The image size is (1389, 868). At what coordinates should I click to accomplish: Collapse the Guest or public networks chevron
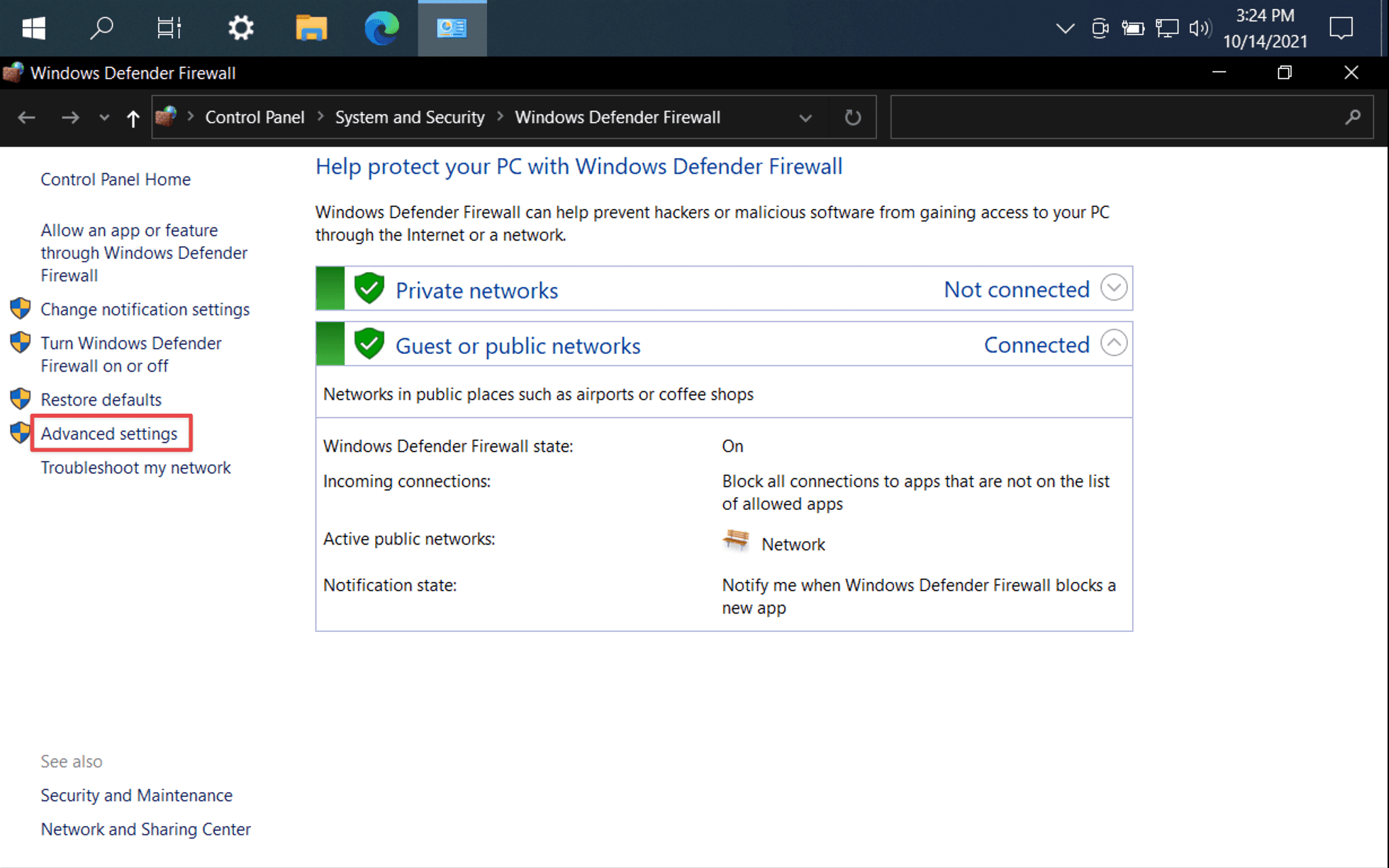pyautogui.click(x=1114, y=343)
